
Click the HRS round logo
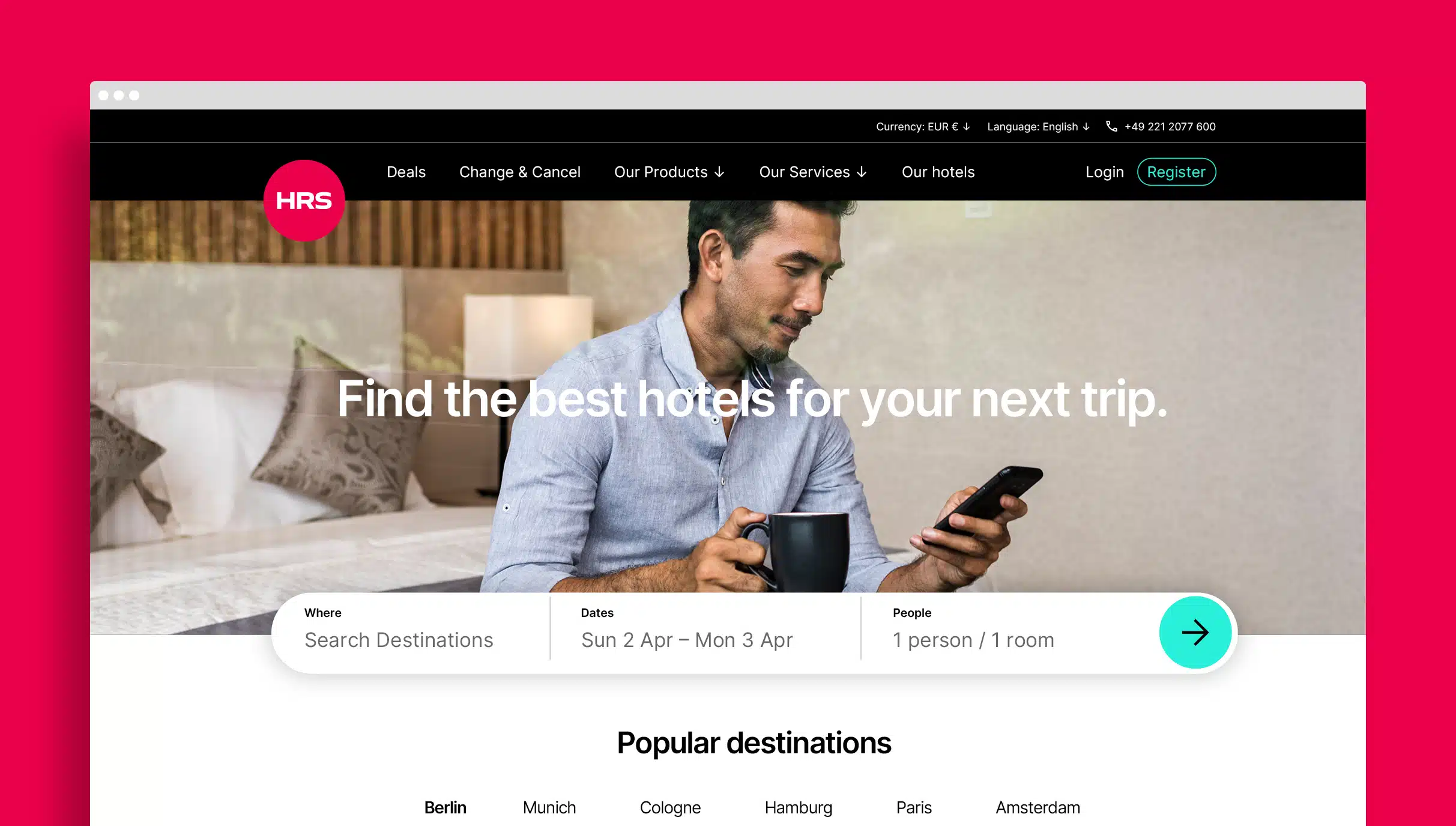tap(304, 201)
